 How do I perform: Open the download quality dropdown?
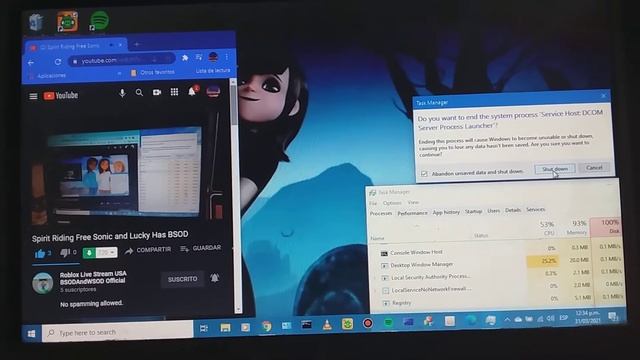pyautogui.click(x=107, y=253)
